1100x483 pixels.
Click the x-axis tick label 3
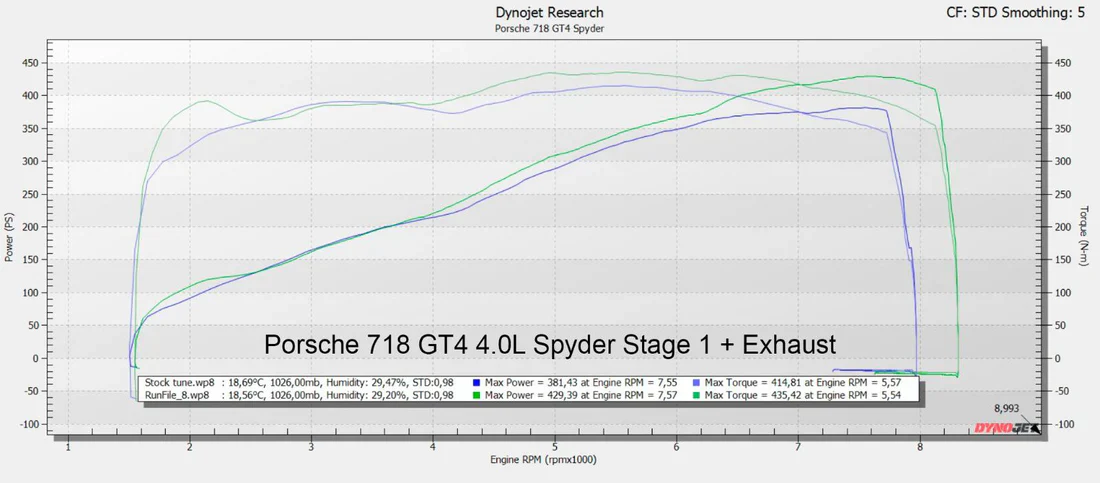[x=311, y=446]
